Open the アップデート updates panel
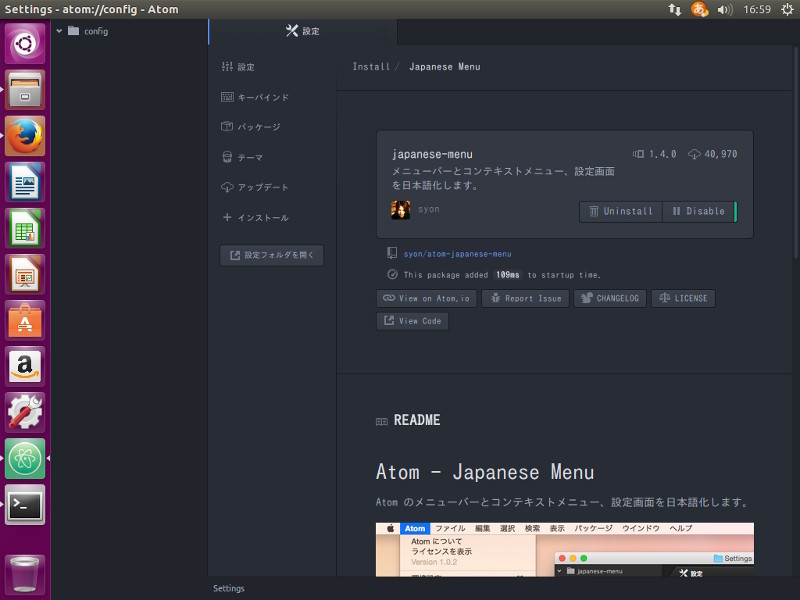This screenshot has height=600, width=800. (255, 187)
